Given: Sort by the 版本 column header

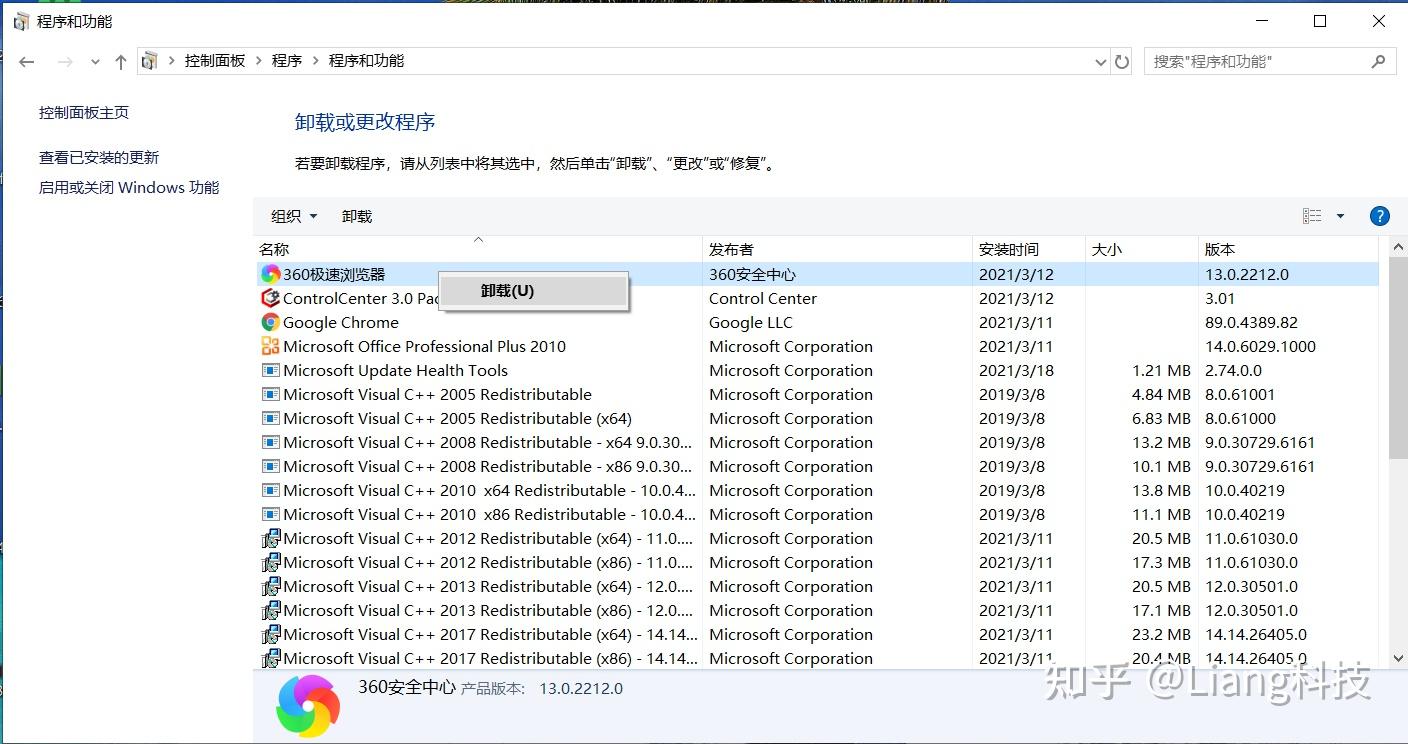Looking at the screenshot, I should coord(1289,249).
